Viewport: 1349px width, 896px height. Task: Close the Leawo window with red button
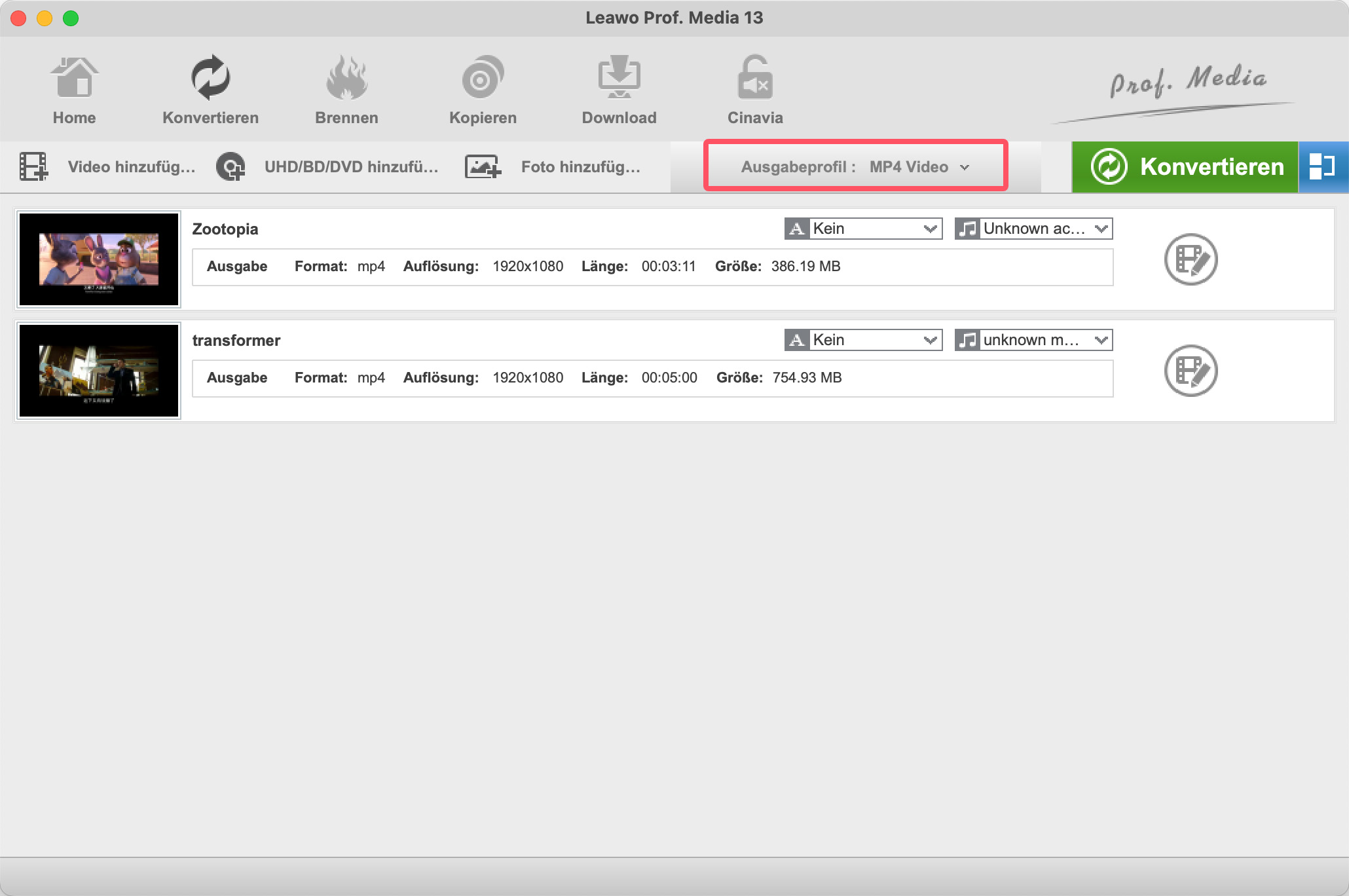pos(18,18)
